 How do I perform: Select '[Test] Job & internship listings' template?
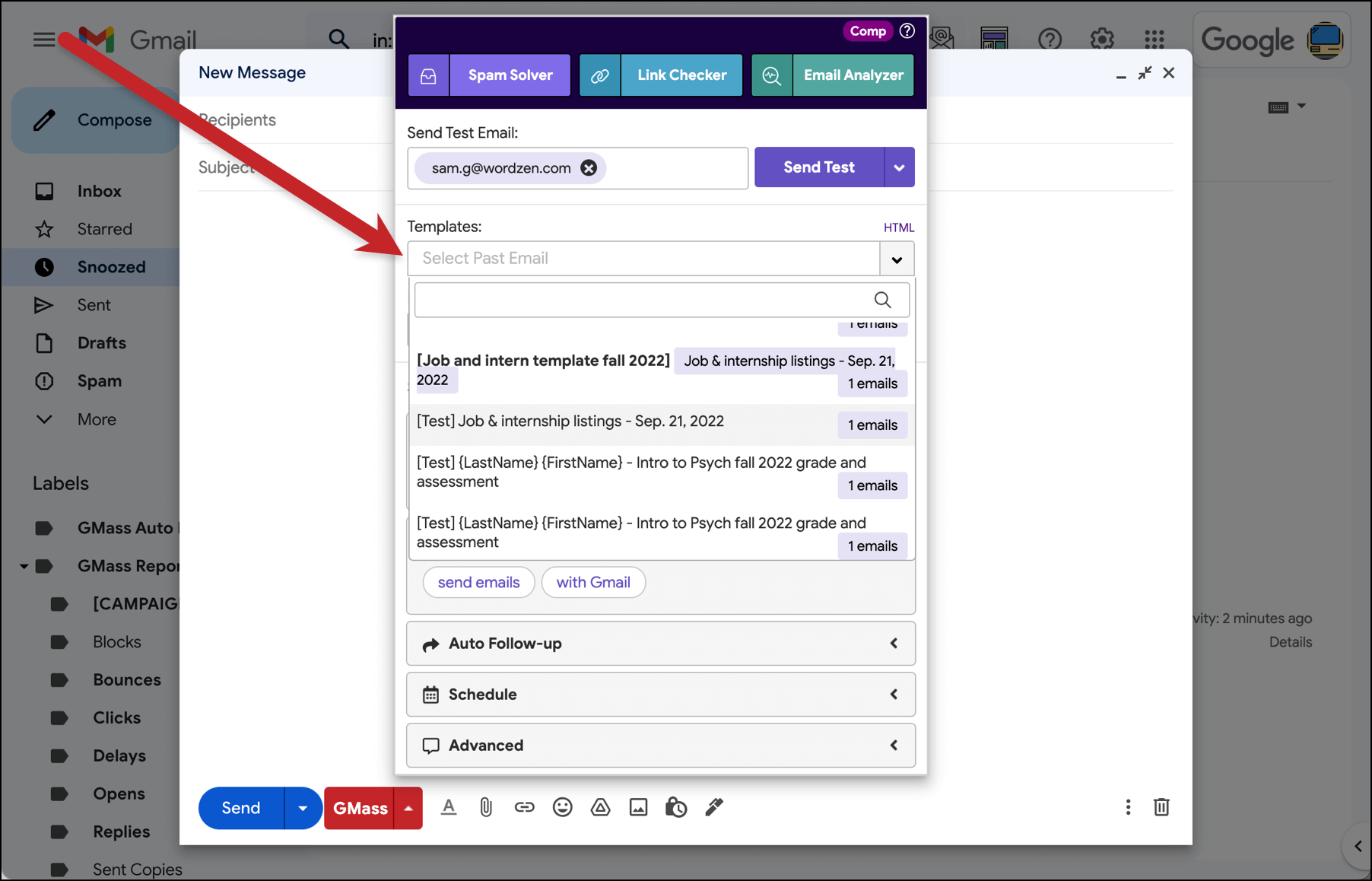coord(661,424)
